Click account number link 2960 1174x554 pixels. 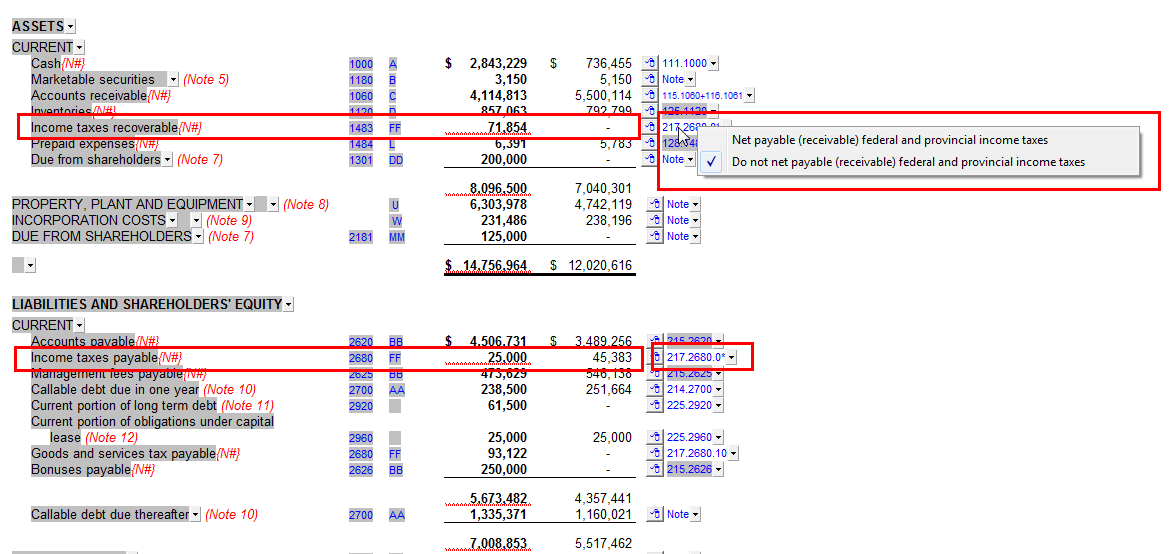361,437
